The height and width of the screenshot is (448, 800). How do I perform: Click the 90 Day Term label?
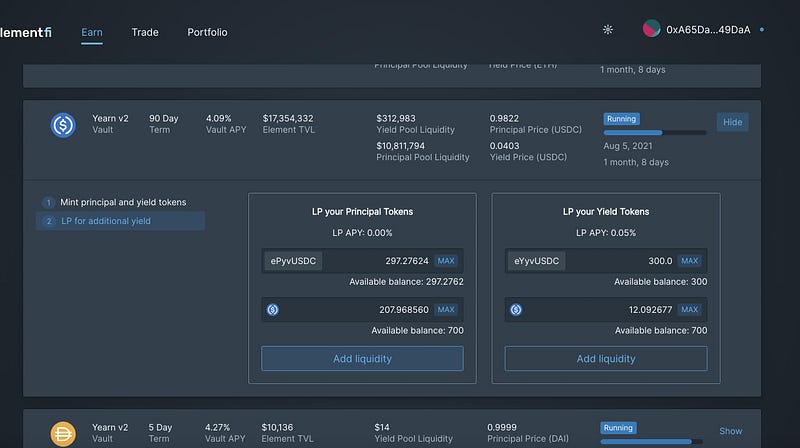click(x=163, y=124)
